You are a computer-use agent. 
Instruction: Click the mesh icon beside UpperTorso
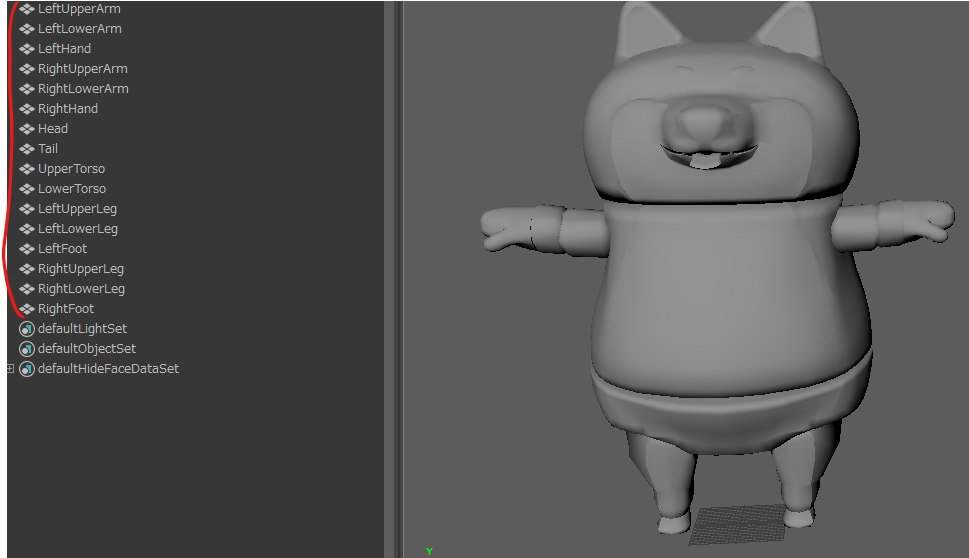pos(27,169)
